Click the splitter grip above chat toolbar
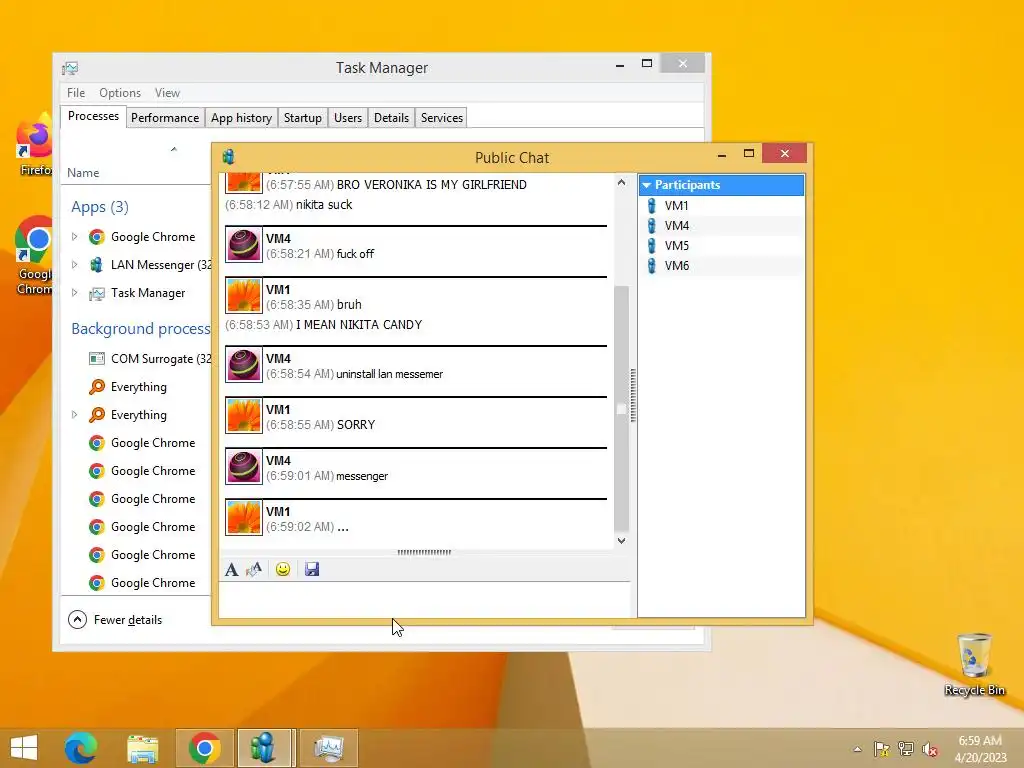 (x=424, y=552)
